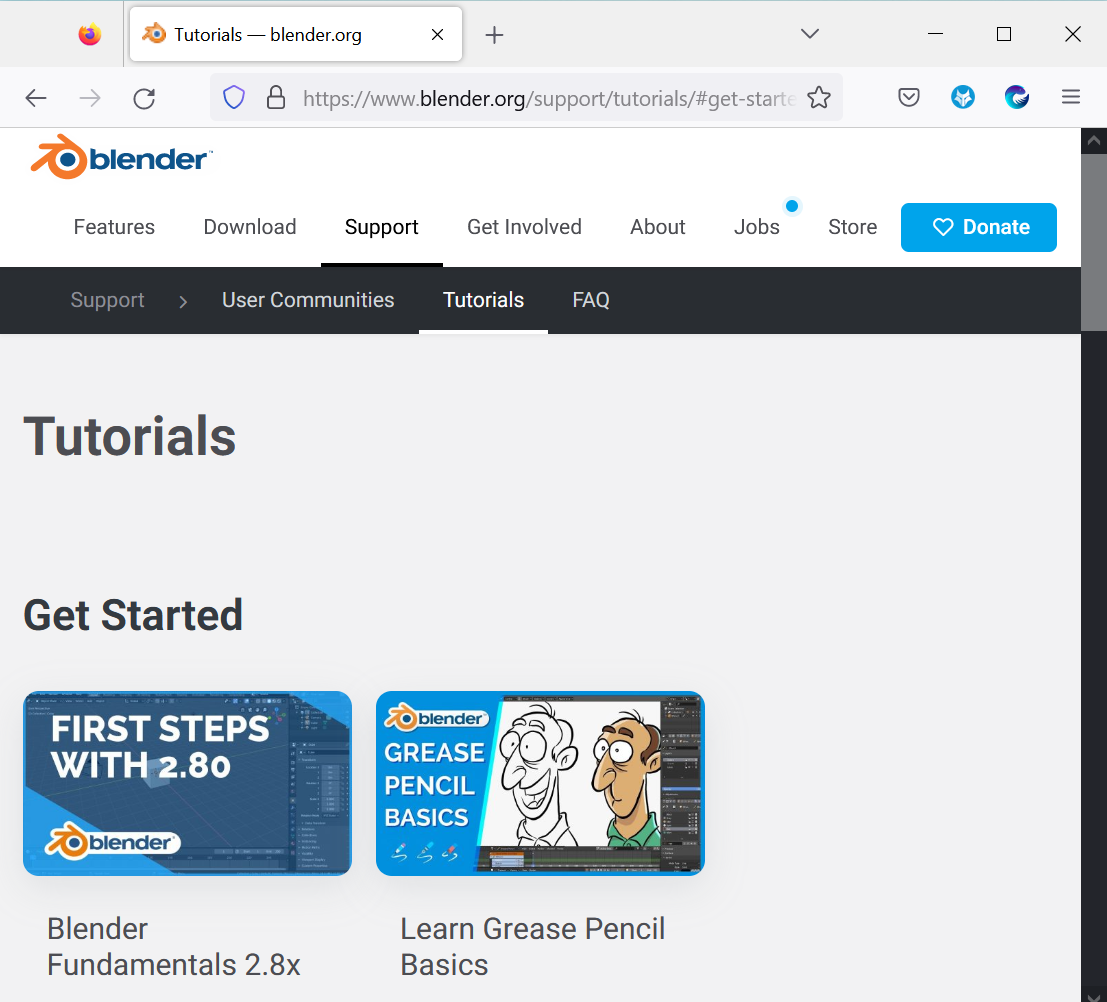
Task: Open the tracking protection shield
Action: click(x=233, y=97)
